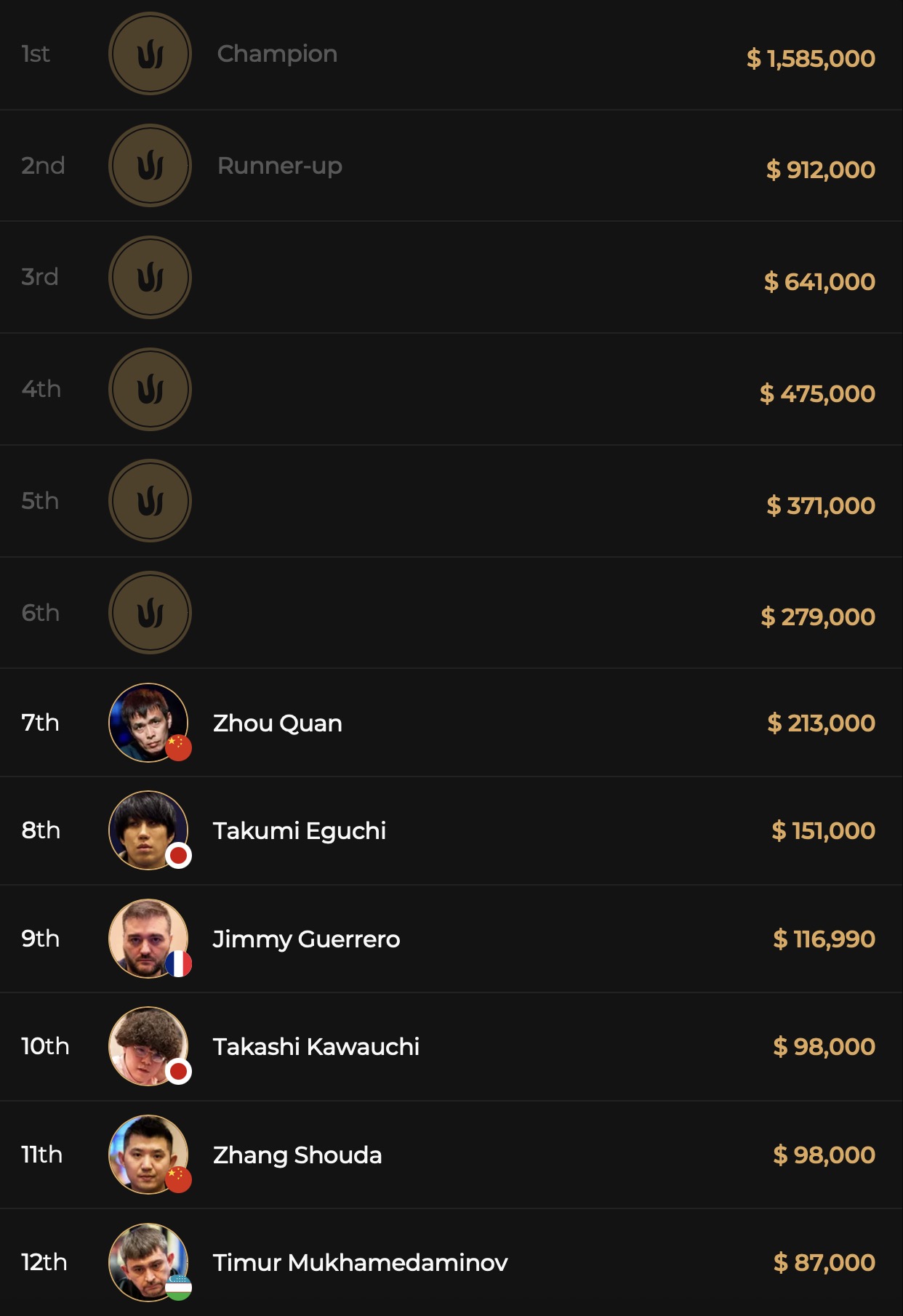903x1316 pixels.
Task: Click the Takashi Kawauchi name
Action: point(316,1047)
